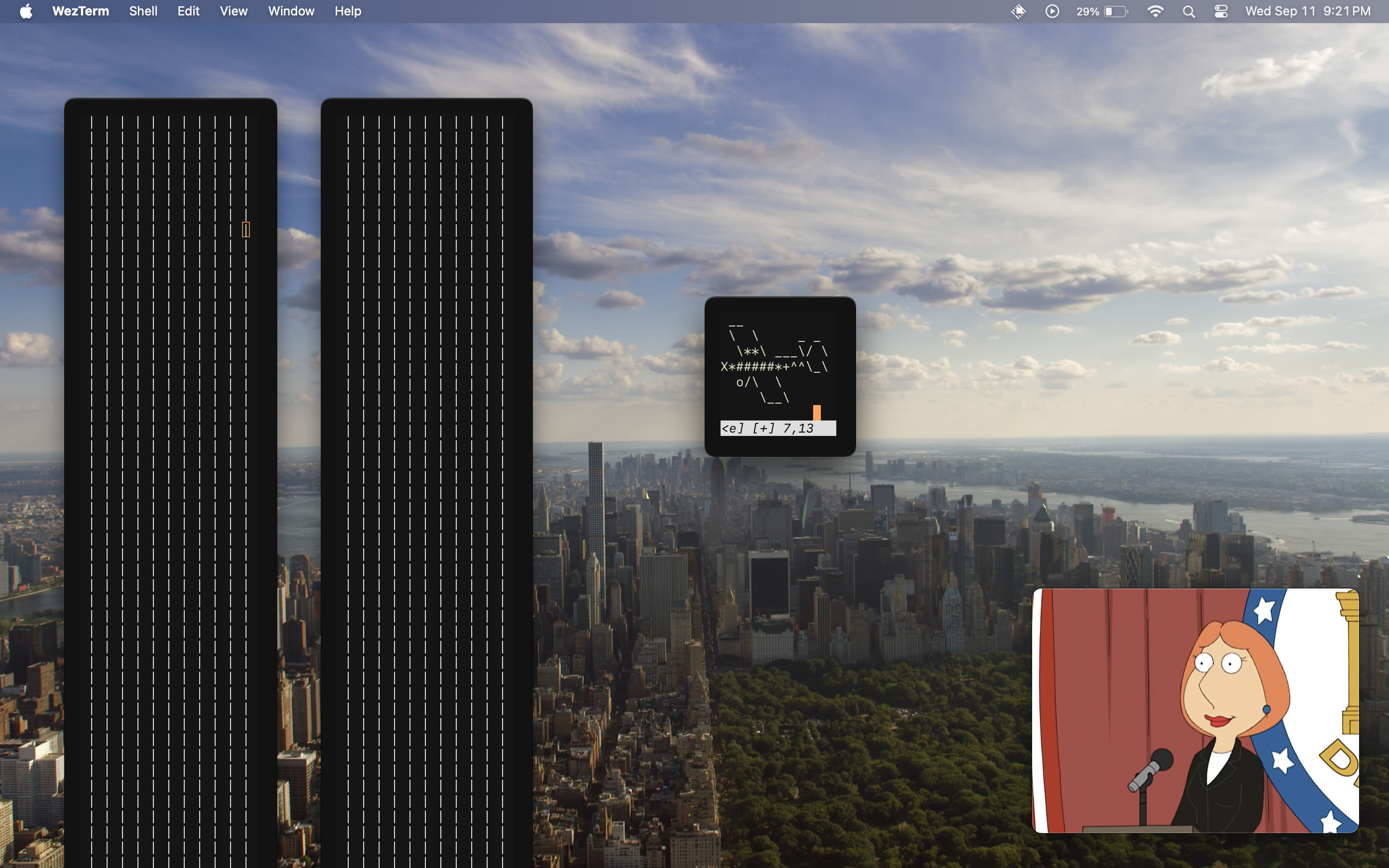This screenshot has height=868, width=1389.
Task: Open the Window menu
Action: coord(291,11)
